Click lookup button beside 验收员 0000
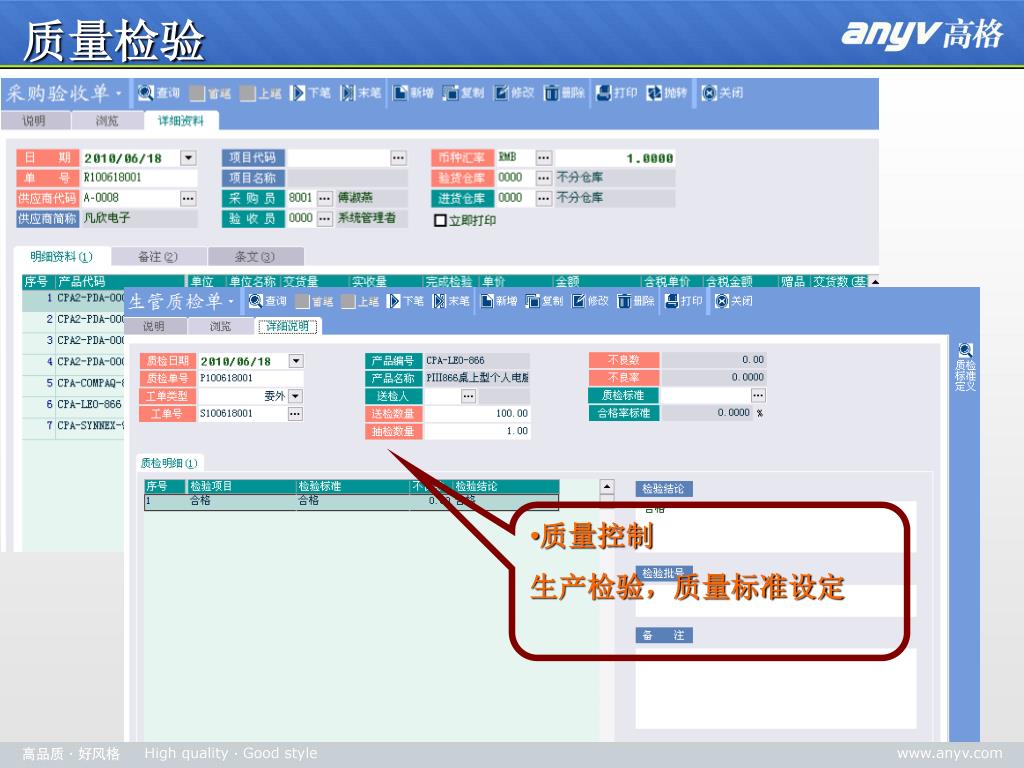Viewport: 1024px width, 768px height. click(x=325, y=219)
